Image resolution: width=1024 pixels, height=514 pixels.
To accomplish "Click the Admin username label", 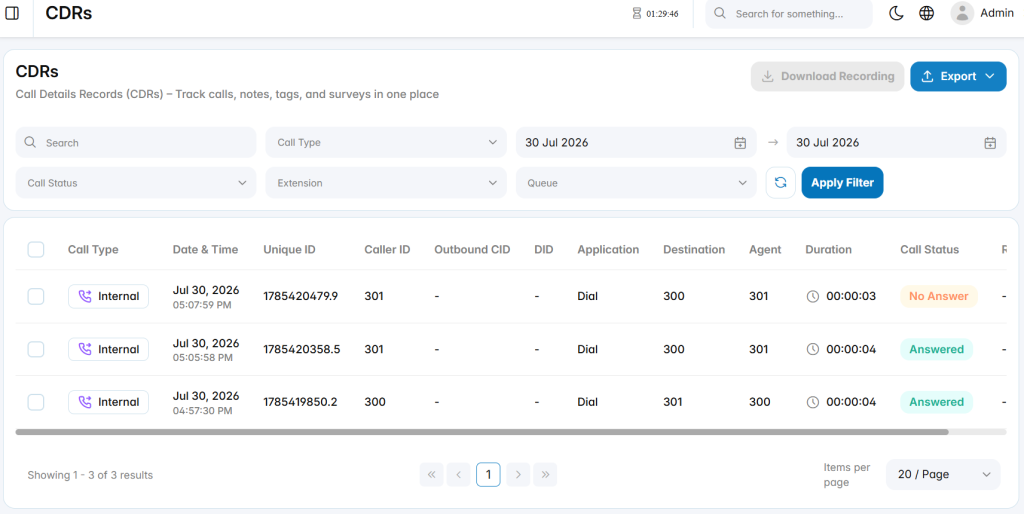I will pyautogui.click(x=997, y=12).
